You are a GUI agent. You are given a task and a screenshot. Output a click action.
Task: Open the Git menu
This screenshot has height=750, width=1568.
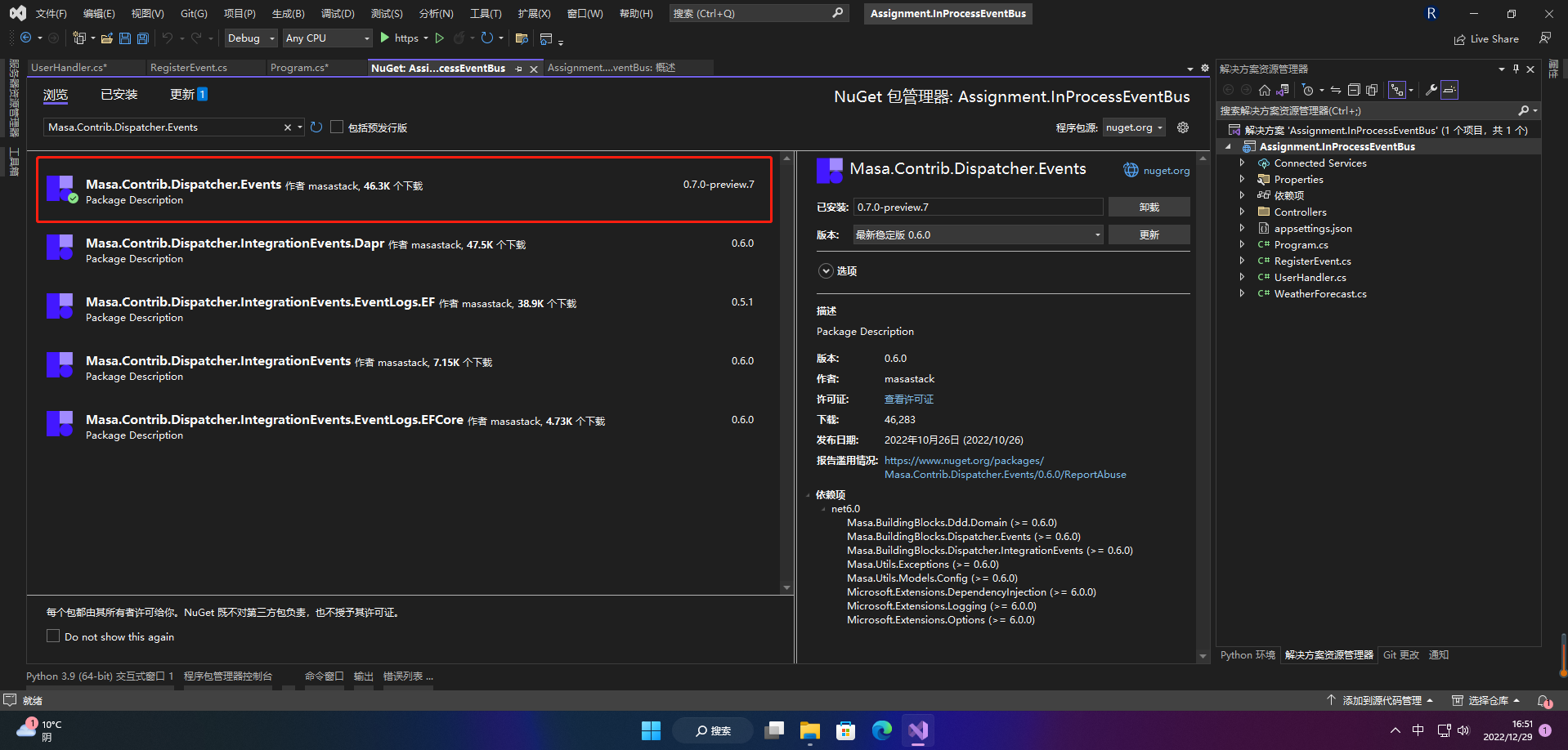pos(194,13)
